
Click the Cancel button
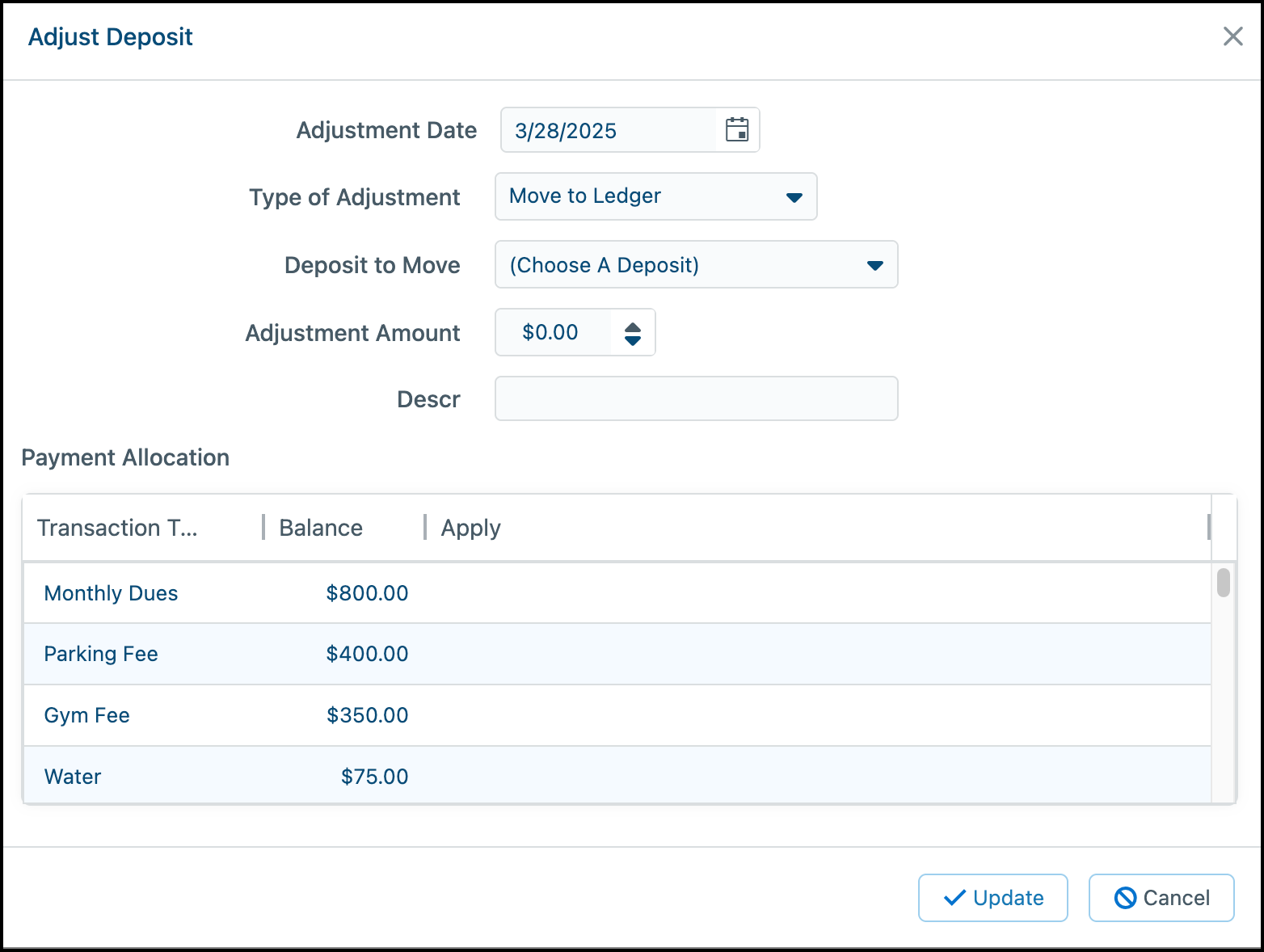pyautogui.click(x=1161, y=898)
